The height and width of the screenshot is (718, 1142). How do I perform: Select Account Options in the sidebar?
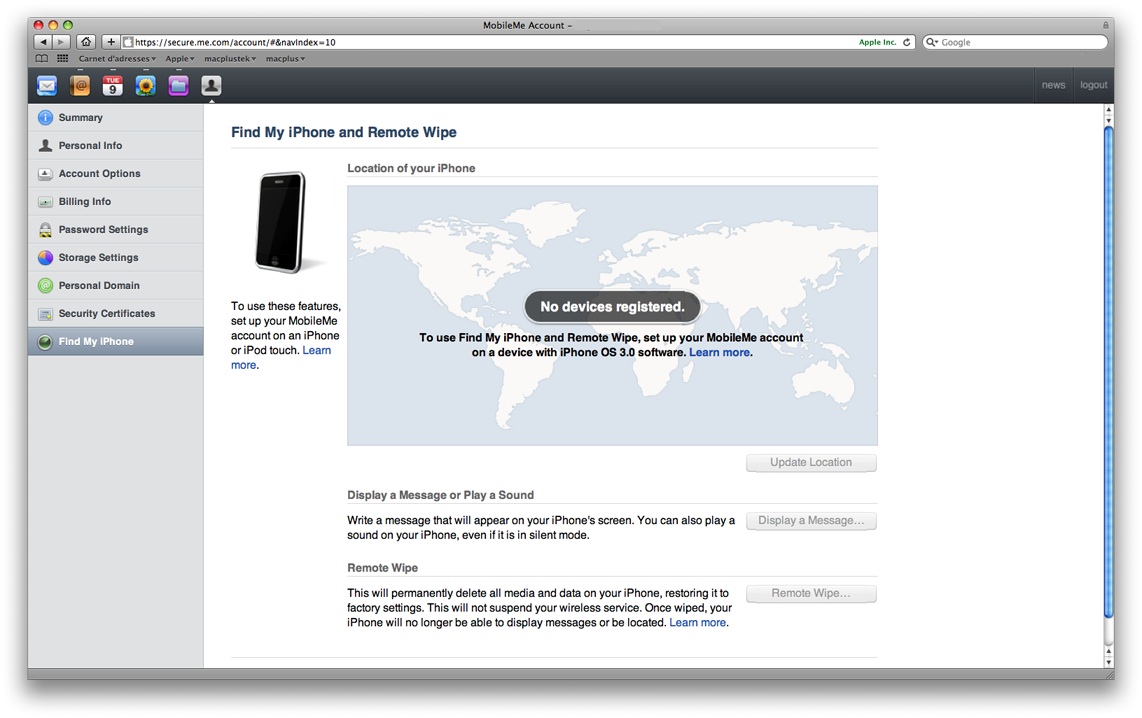[x=116, y=173]
